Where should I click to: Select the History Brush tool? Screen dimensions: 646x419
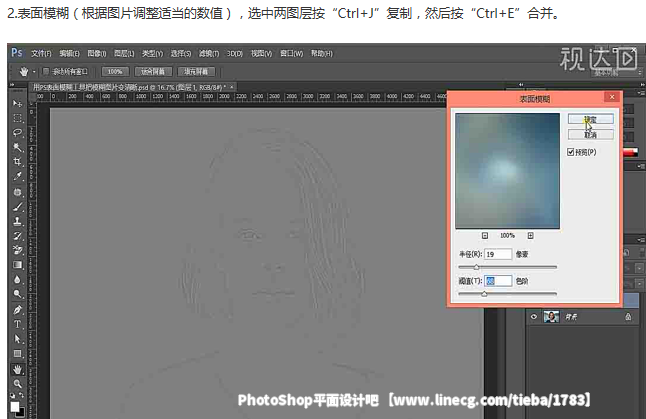(x=17, y=236)
